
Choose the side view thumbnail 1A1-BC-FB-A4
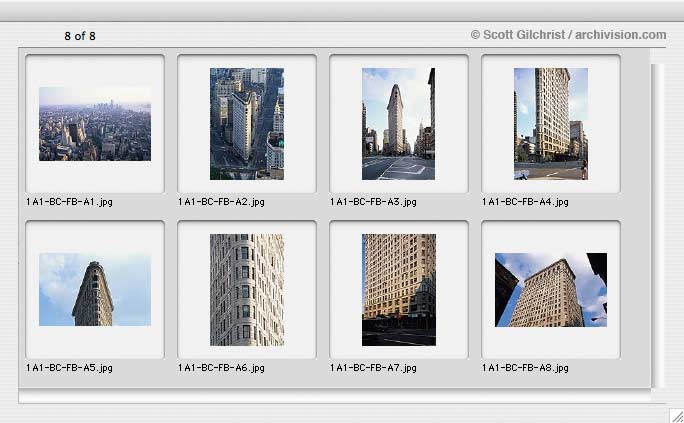coord(551,124)
